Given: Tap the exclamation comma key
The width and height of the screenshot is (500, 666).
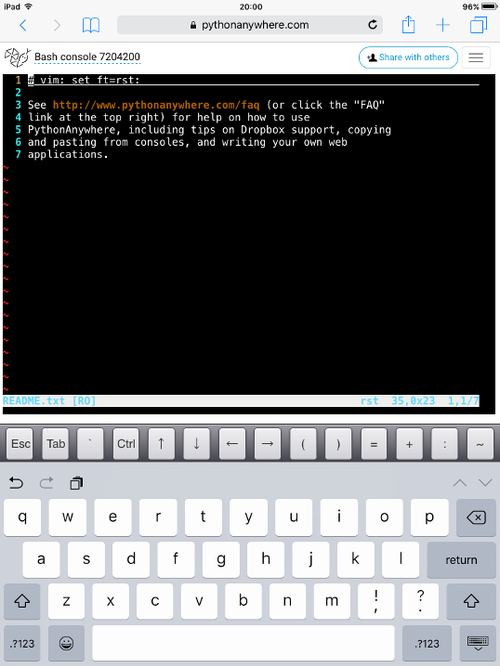Looking at the screenshot, I should click(x=376, y=601).
